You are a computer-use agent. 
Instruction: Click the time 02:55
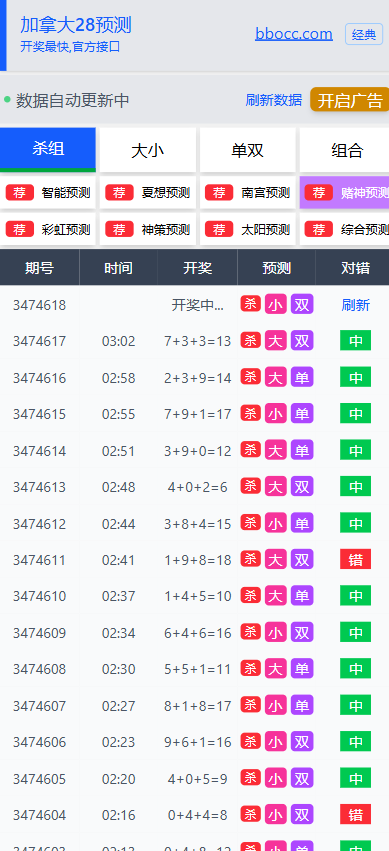pos(118,414)
